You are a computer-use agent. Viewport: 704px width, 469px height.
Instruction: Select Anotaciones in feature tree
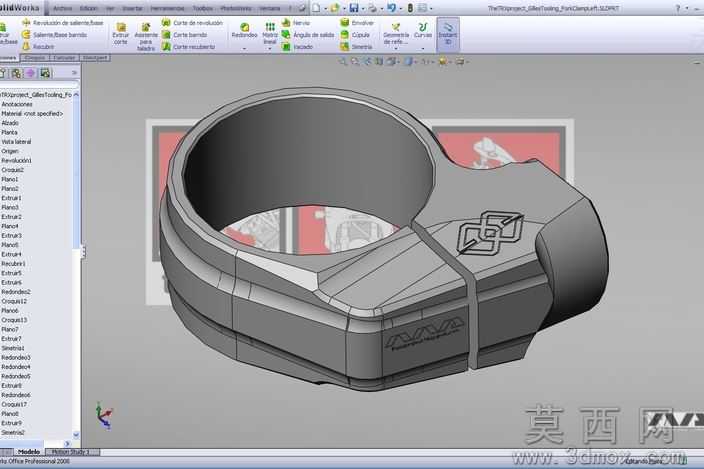coord(17,104)
